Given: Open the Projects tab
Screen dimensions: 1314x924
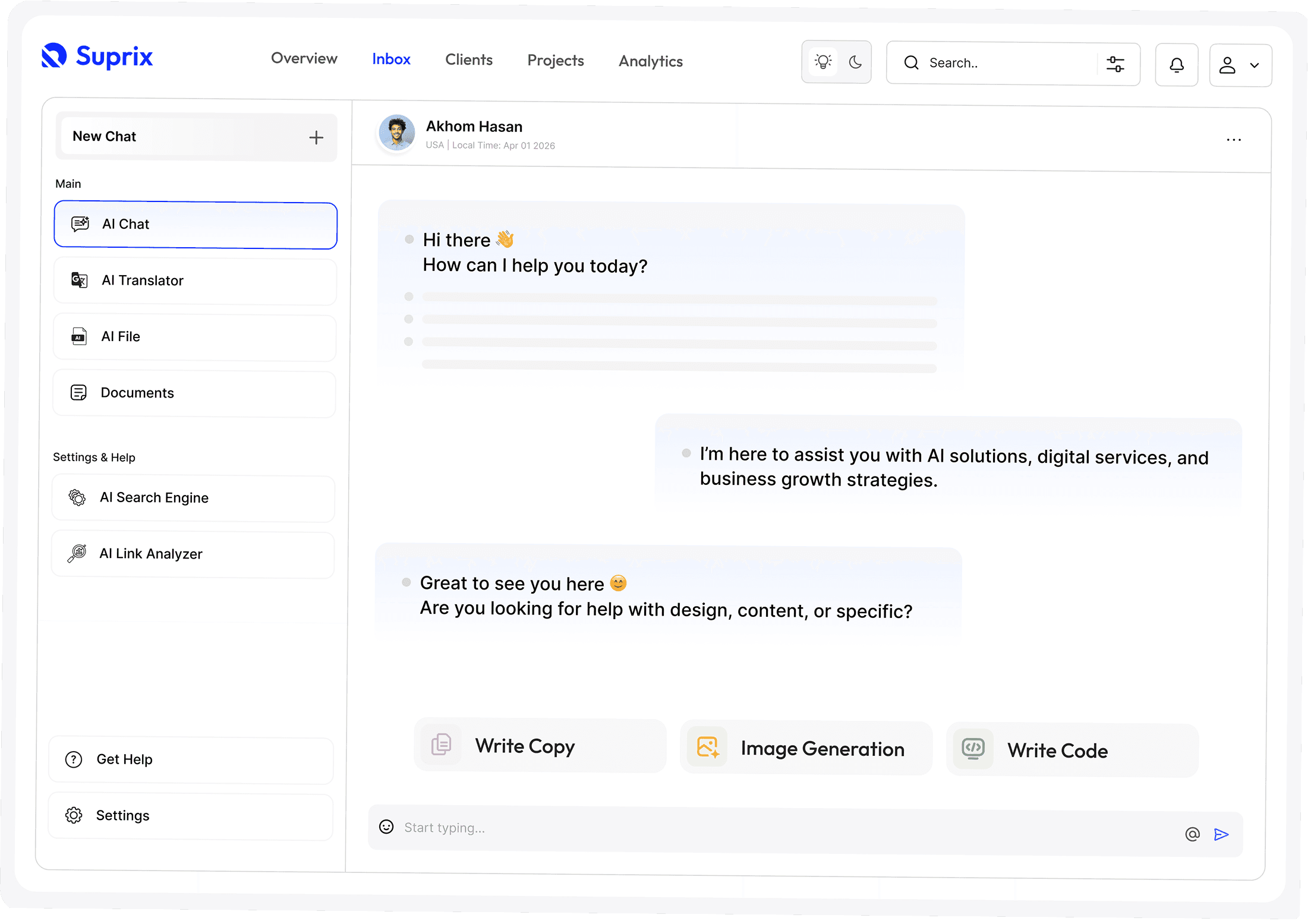Looking at the screenshot, I should (x=556, y=61).
